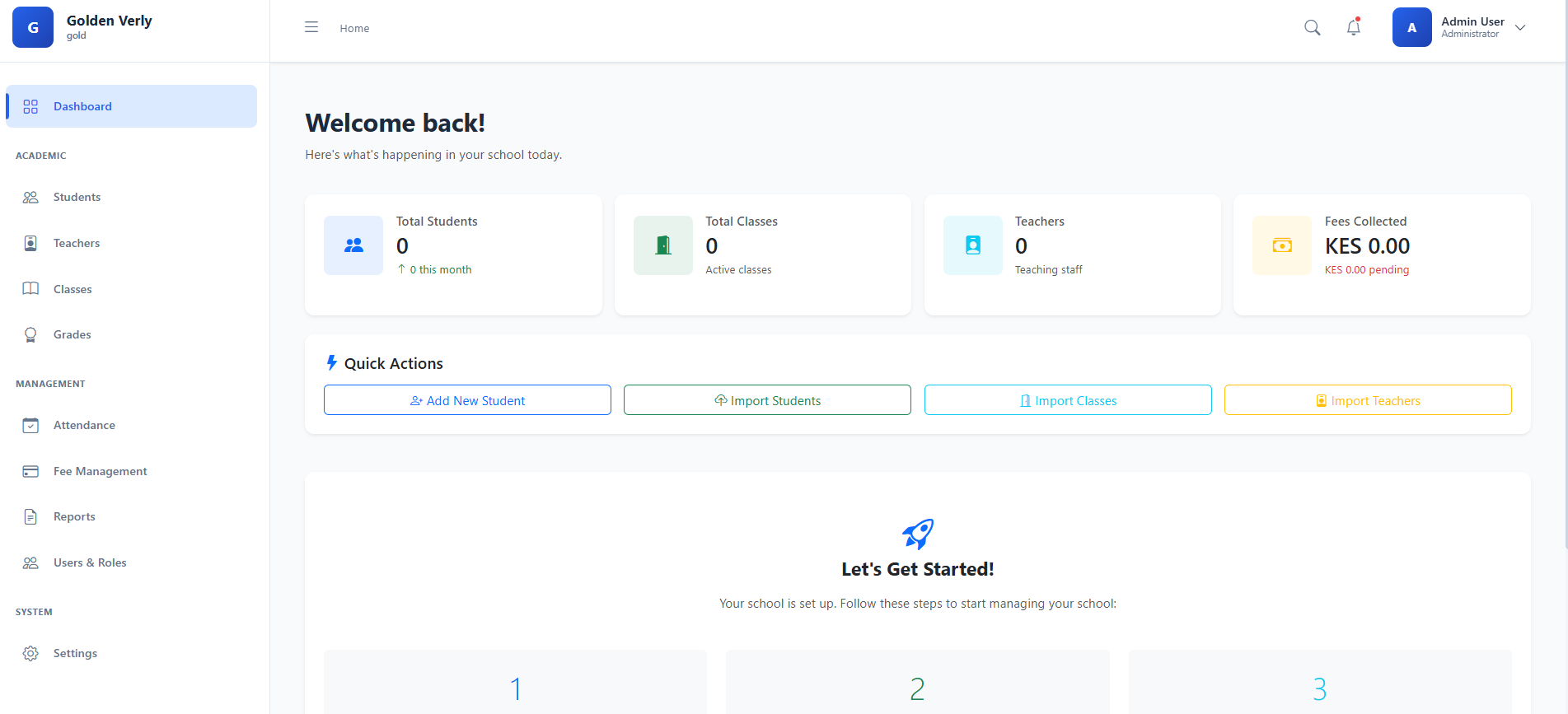Click the 'Total Students' card title
The height and width of the screenshot is (714, 1568).
(437, 222)
